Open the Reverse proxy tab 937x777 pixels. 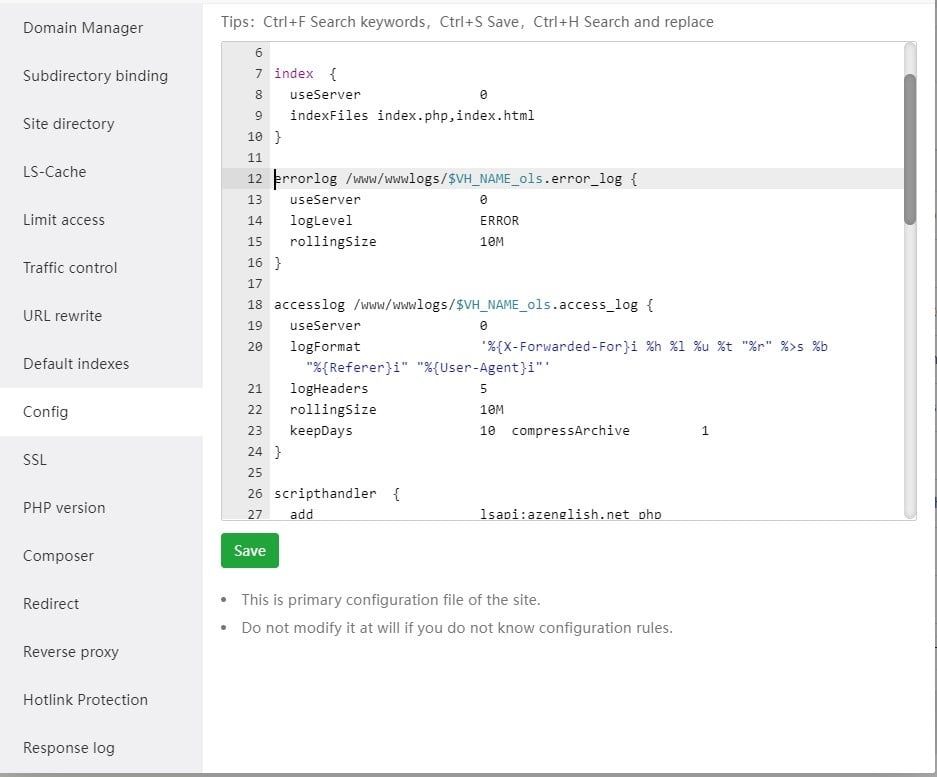click(71, 652)
